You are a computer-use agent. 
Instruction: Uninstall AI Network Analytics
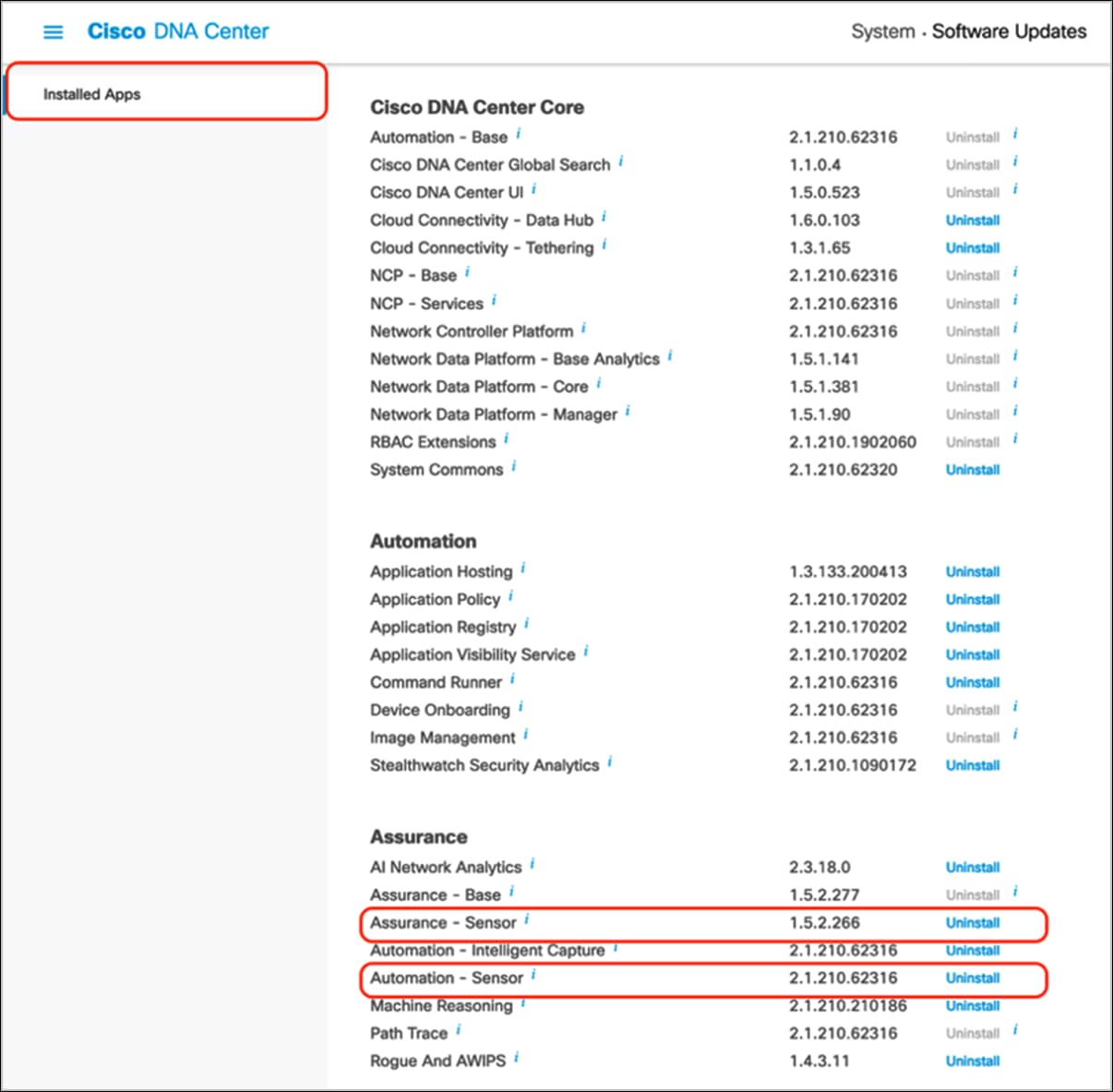click(973, 868)
